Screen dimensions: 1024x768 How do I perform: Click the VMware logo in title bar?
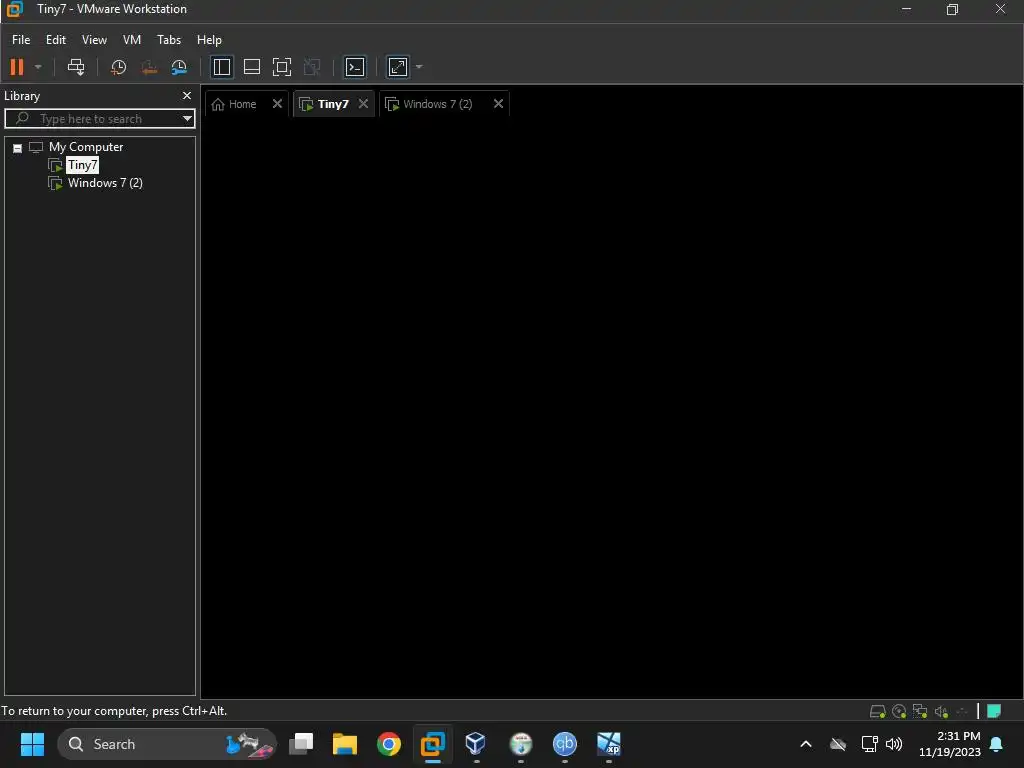pos(14,9)
